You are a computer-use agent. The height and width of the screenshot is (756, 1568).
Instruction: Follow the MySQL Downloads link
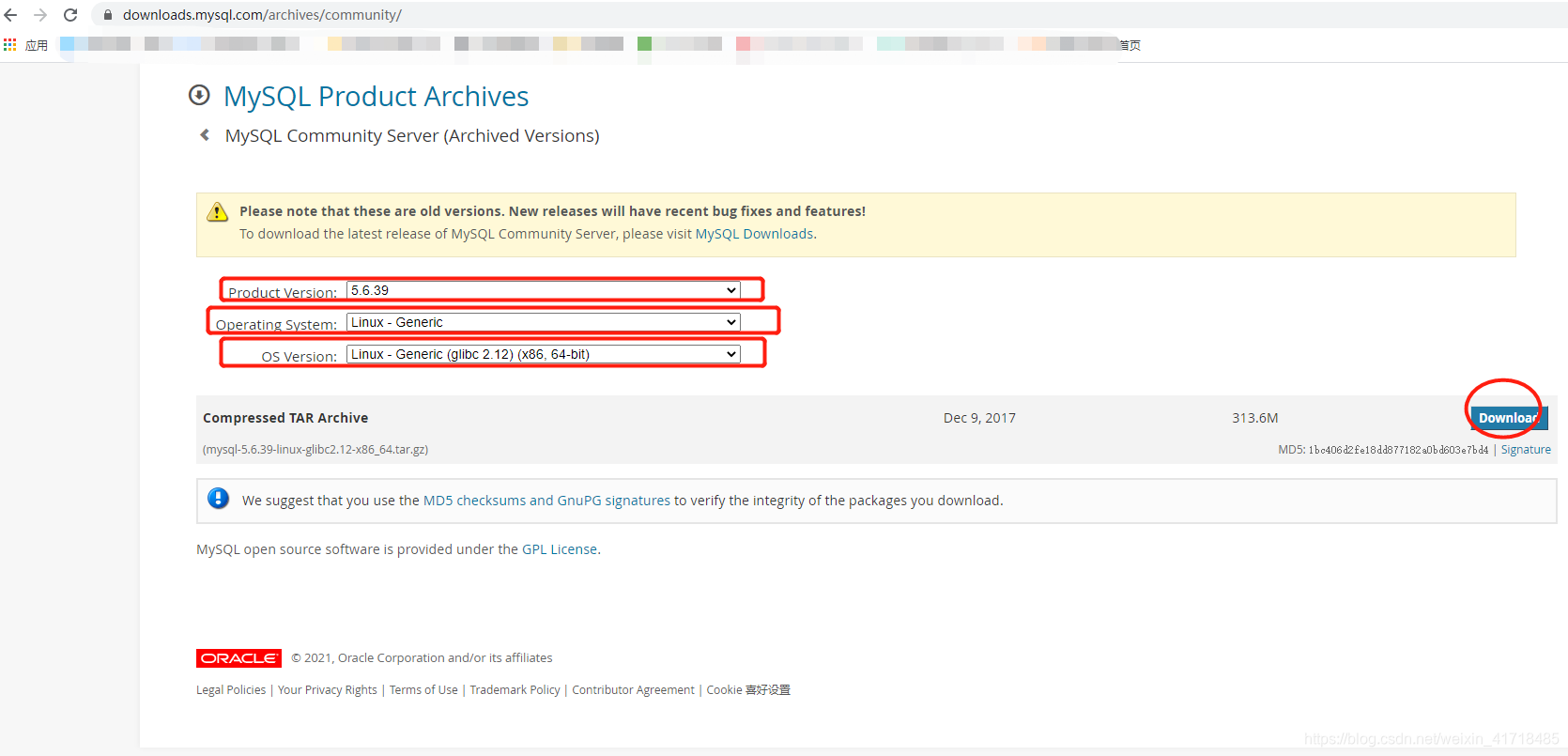coord(755,234)
